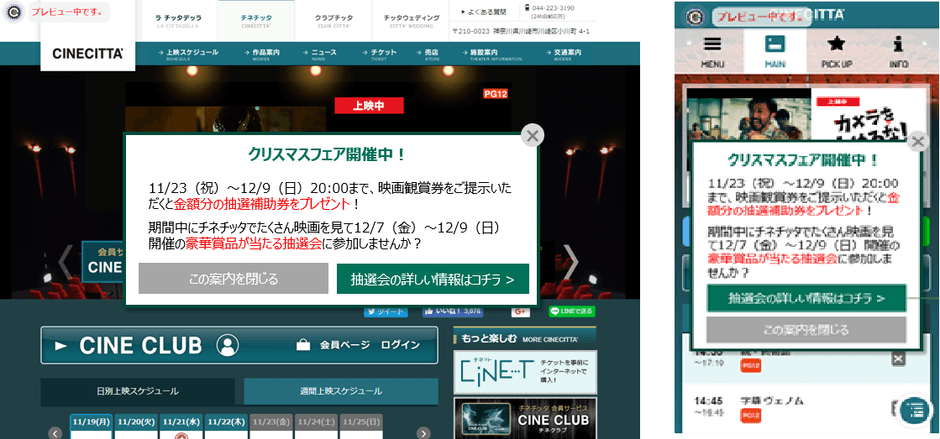Open the チッタウェディング site tab

[411, 21]
